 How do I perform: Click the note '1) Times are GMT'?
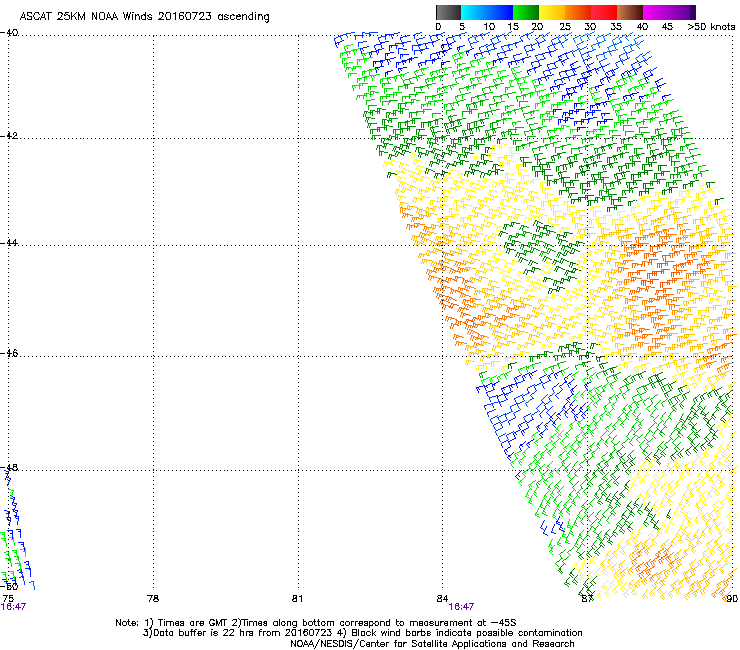[x=186, y=623]
